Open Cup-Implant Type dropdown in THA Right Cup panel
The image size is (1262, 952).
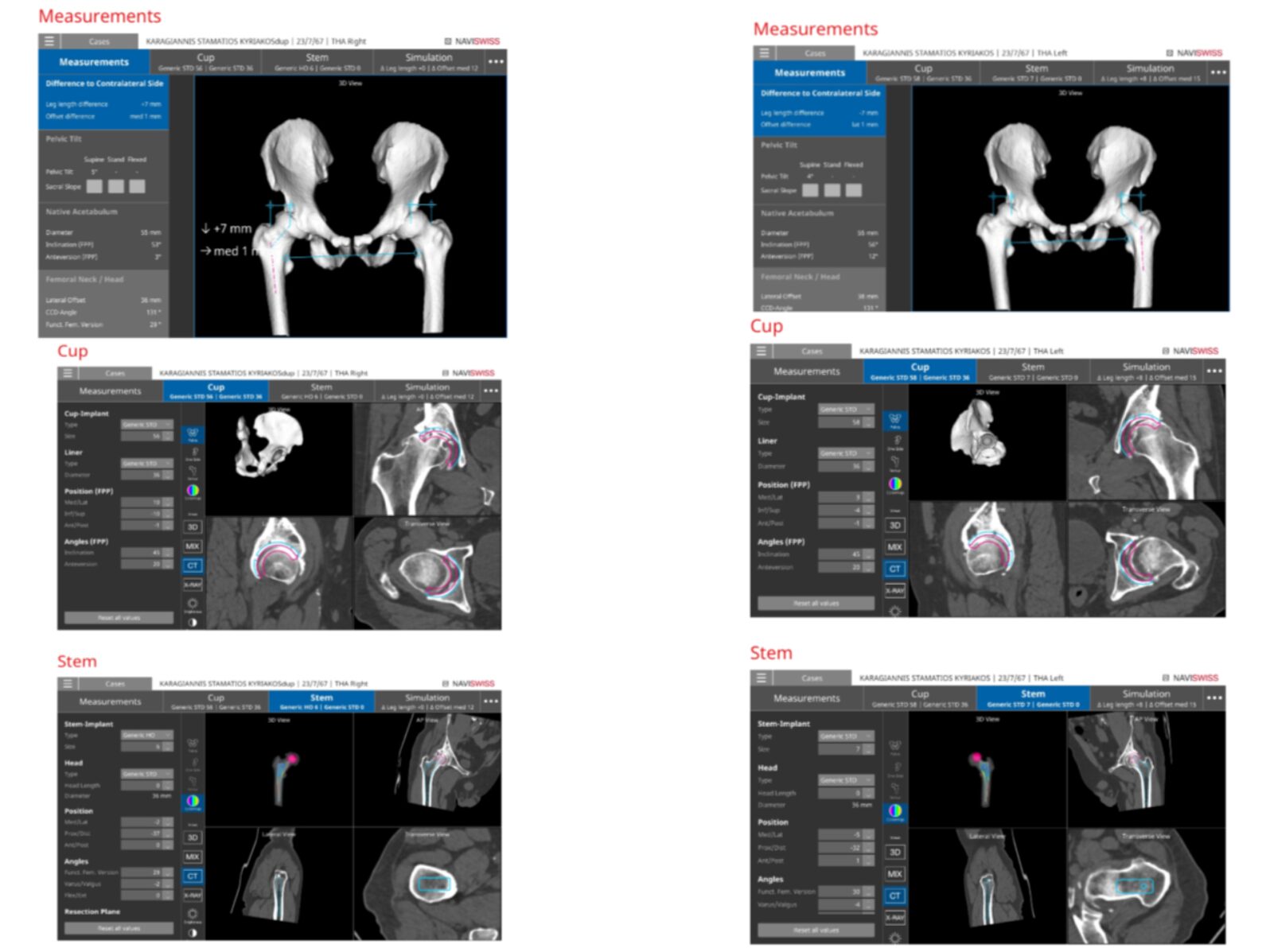tap(146, 425)
